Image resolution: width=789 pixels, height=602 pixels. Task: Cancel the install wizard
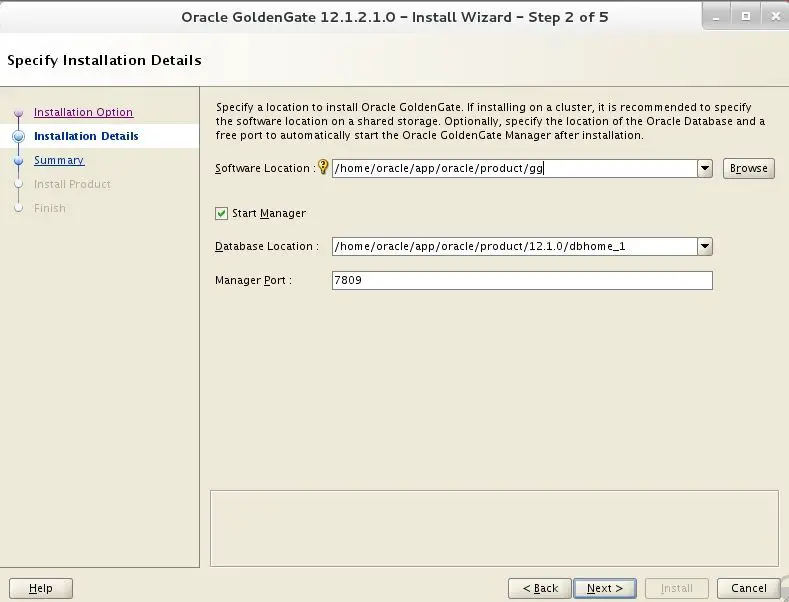click(x=749, y=588)
